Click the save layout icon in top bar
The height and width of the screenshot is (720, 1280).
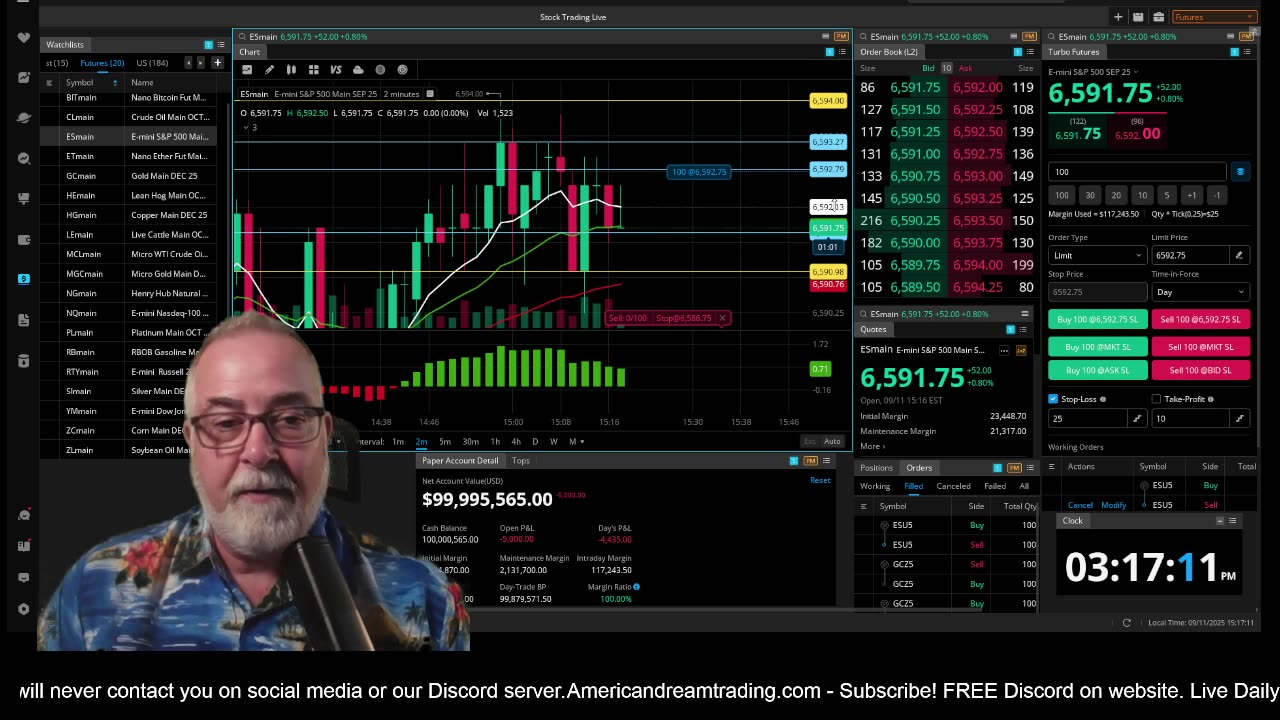coord(1138,17)
